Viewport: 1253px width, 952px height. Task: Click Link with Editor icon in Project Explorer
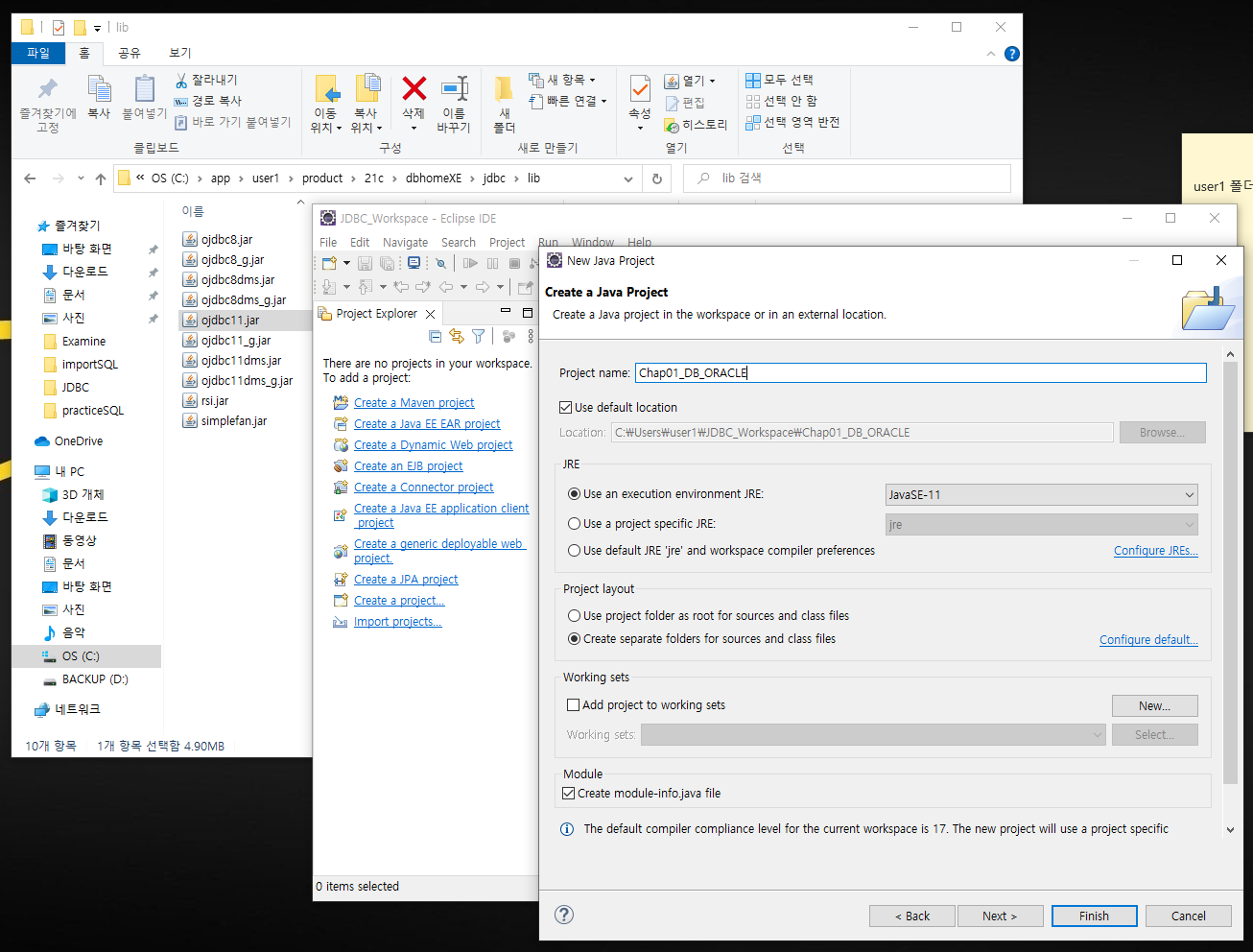coord(457,336)
